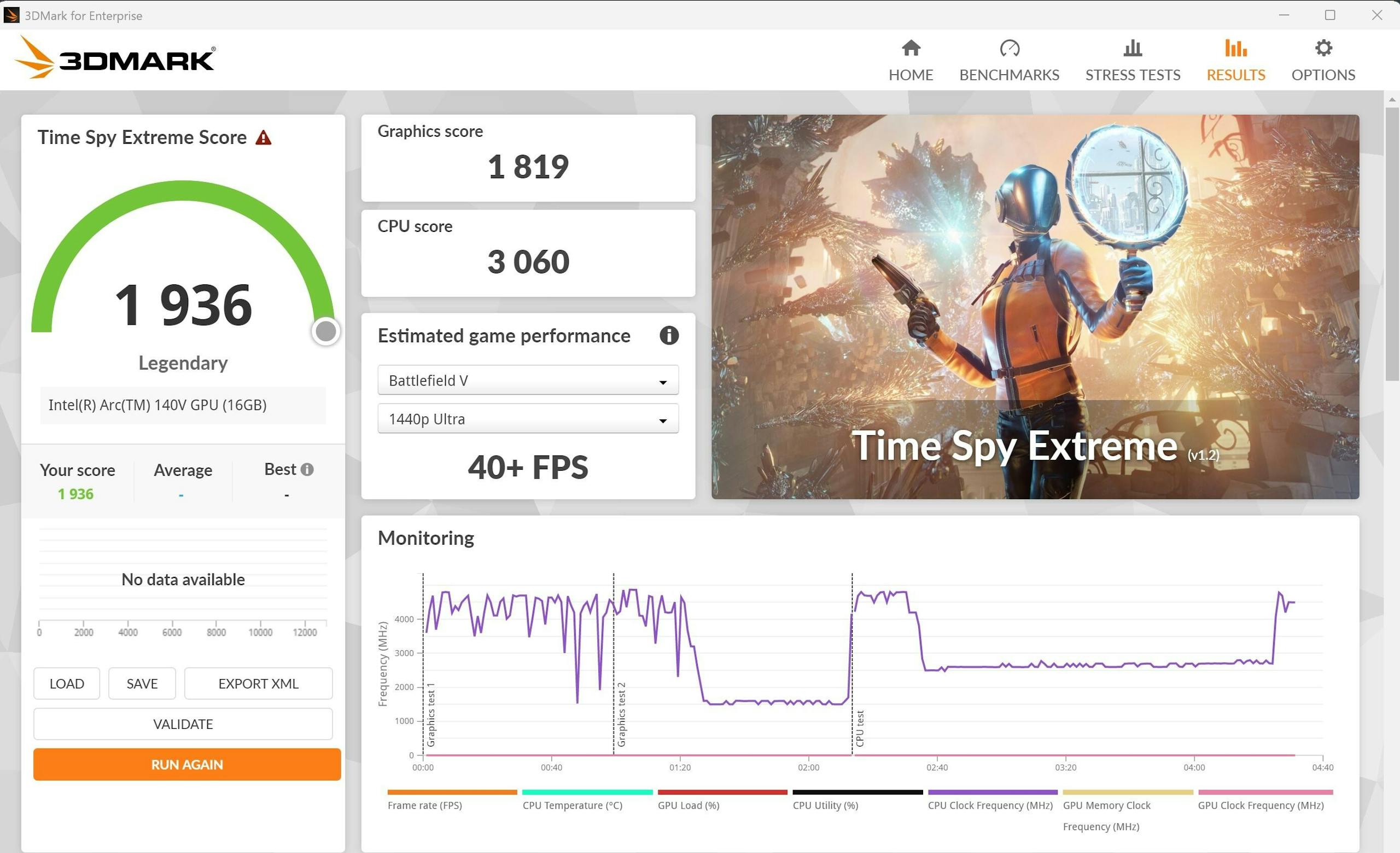Click the teal CPU Temperature color bar
This screenshot has height=853, width=1400.
pos(587,792)
